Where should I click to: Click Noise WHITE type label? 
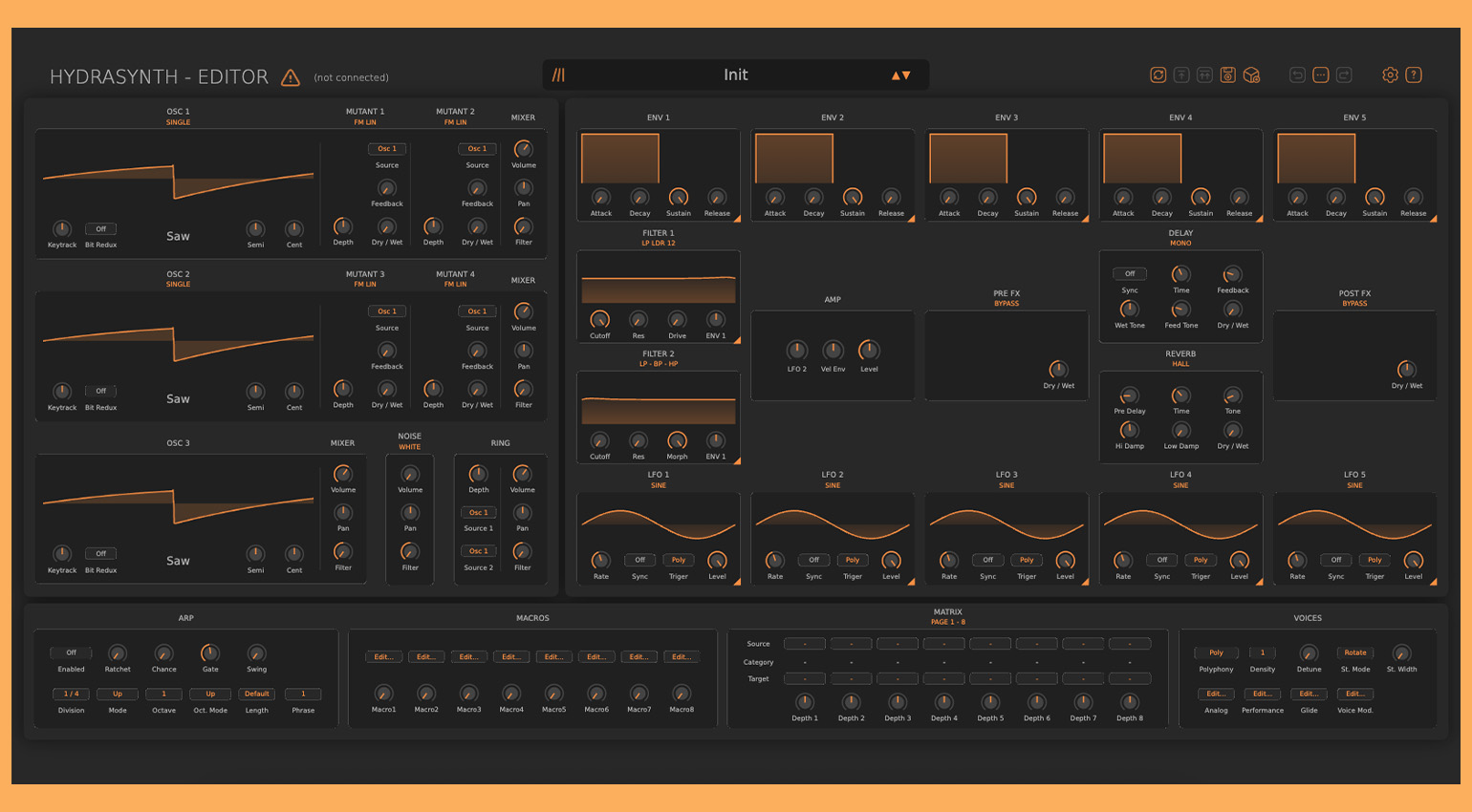click(x=409, y=447)
